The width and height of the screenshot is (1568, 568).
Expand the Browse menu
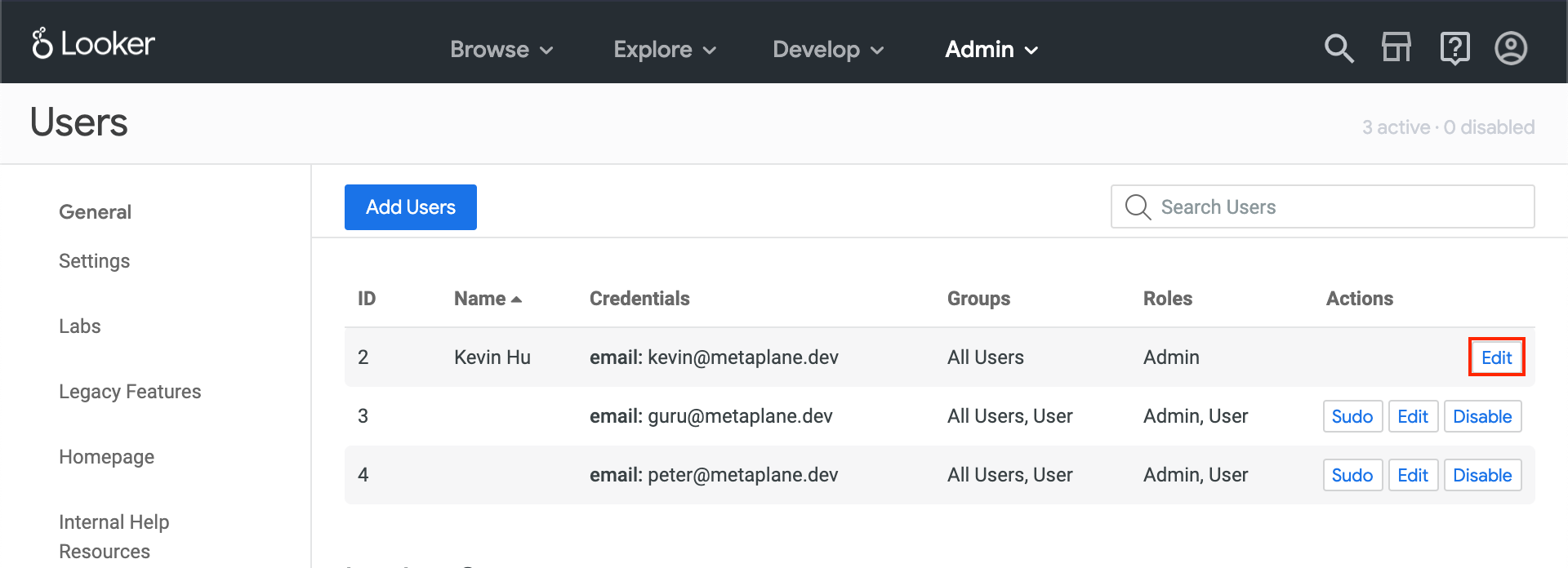pyautogui.click(x=501, y=50)
